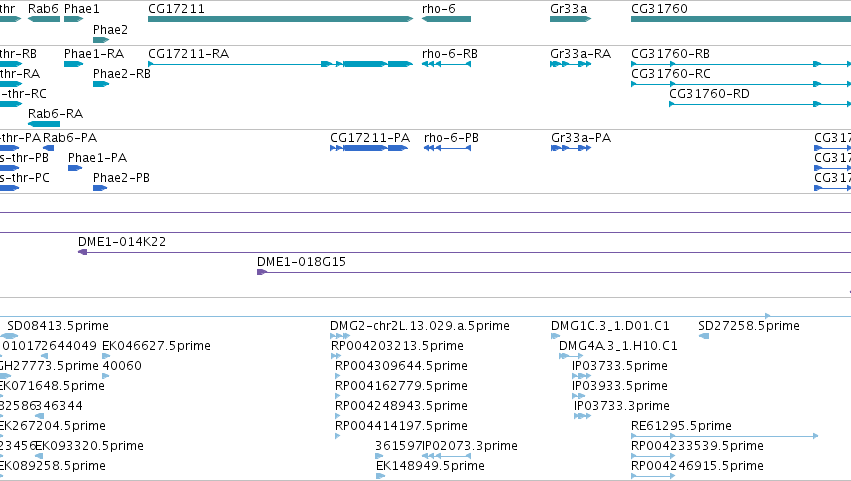Select the 40060 feature label
The image size is (851, 481).
point(122,366)
